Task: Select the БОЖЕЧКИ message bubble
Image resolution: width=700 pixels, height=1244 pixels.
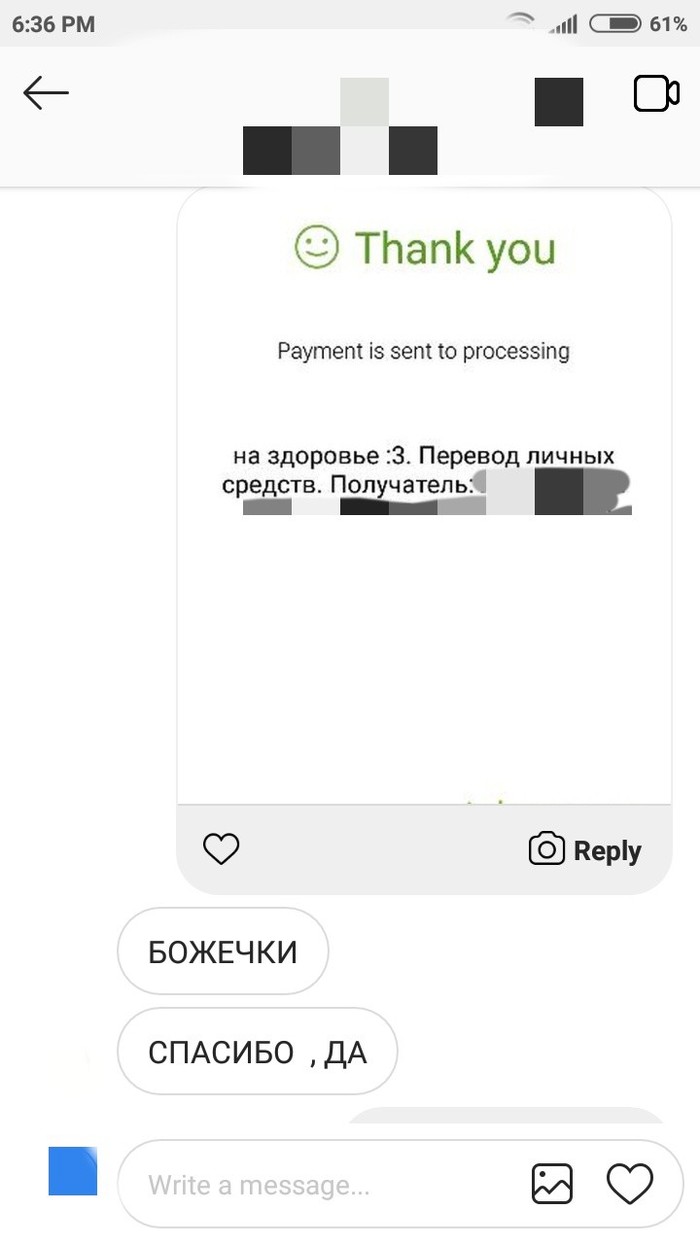Action: click(x=223, y=951)
